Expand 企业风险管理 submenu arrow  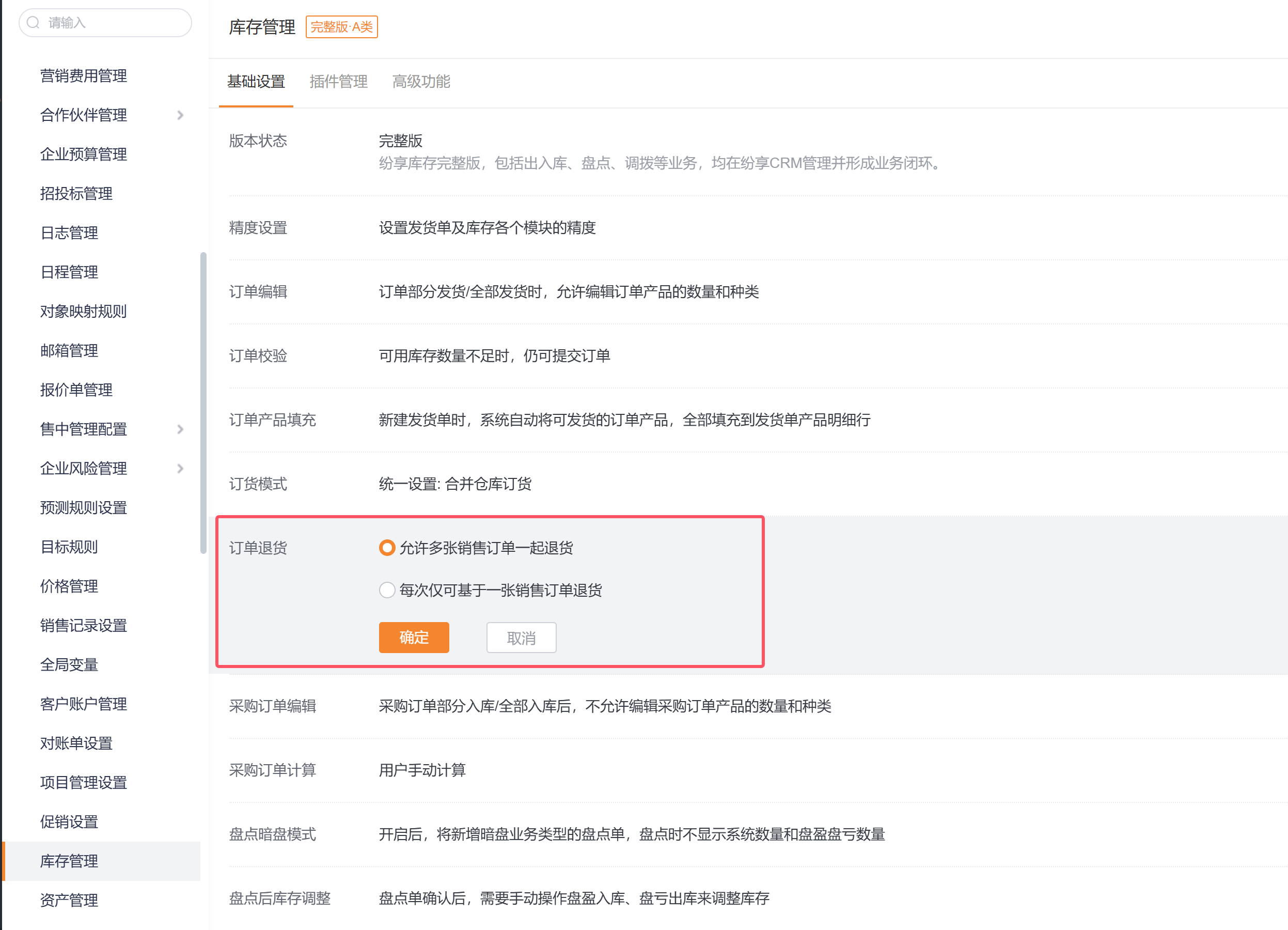(x=181, y=469)
